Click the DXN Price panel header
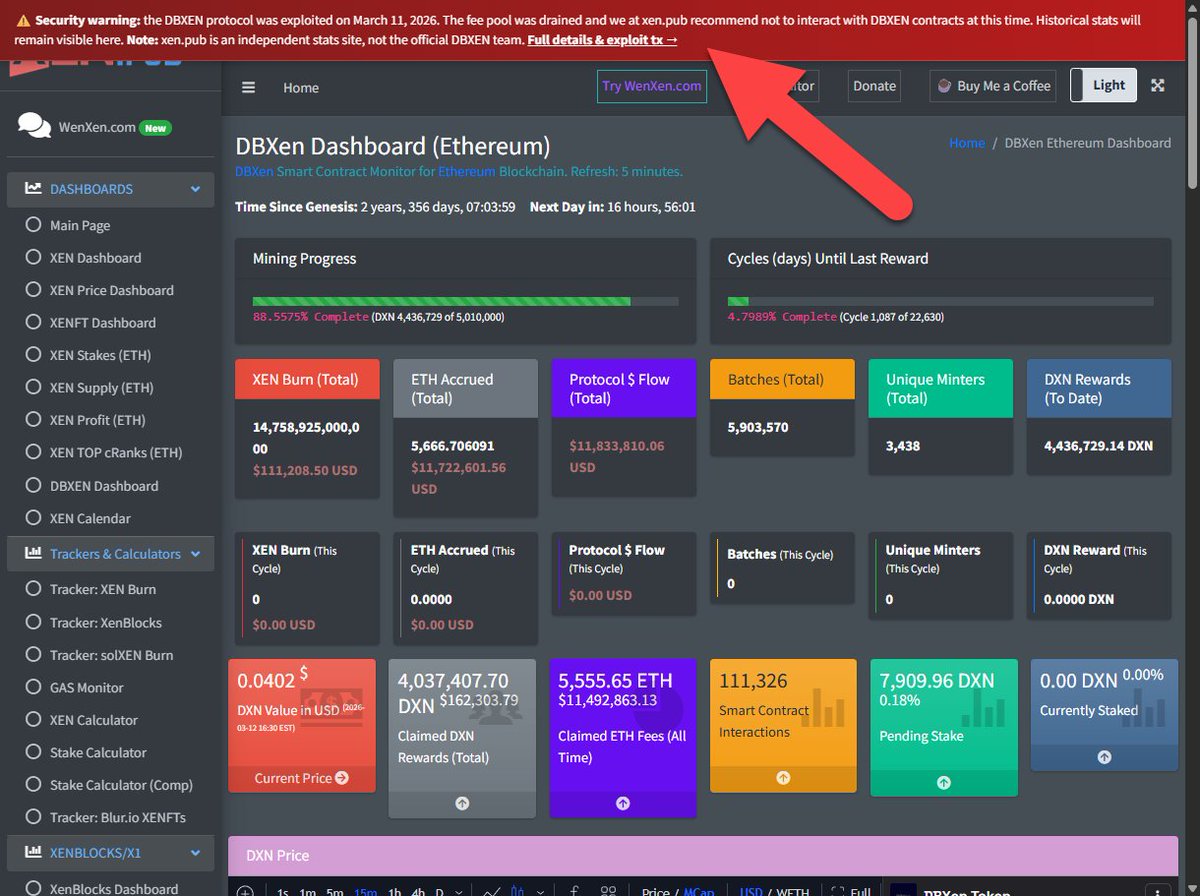Image resolution: width=1200 pixels, height=896 pixels. 703,855
